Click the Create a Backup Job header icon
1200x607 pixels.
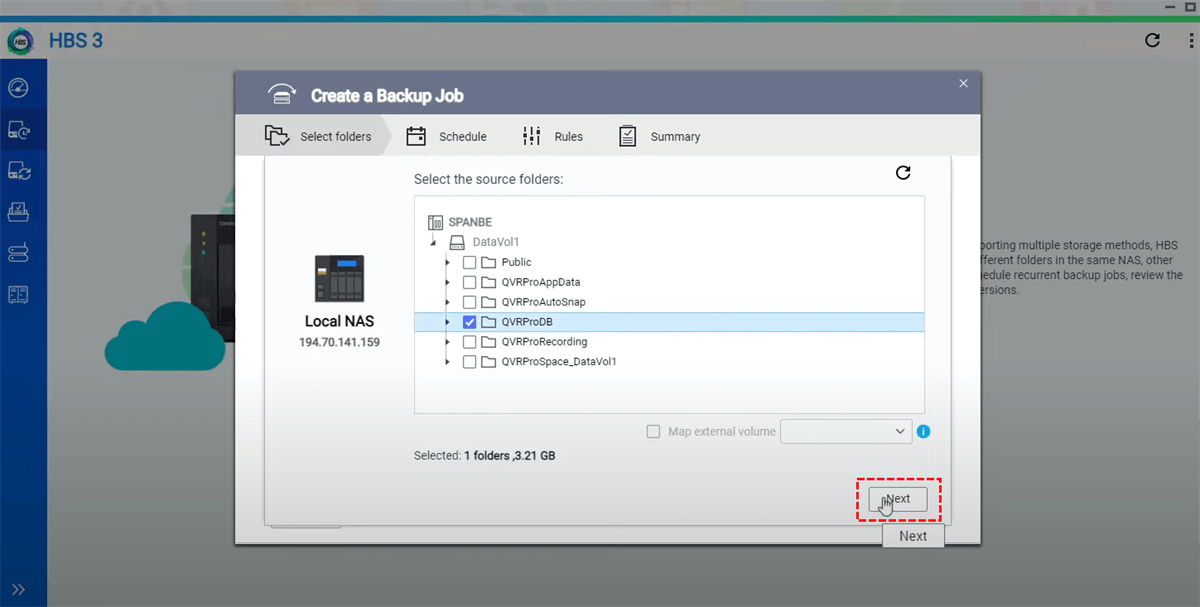[x=281, y=96]
